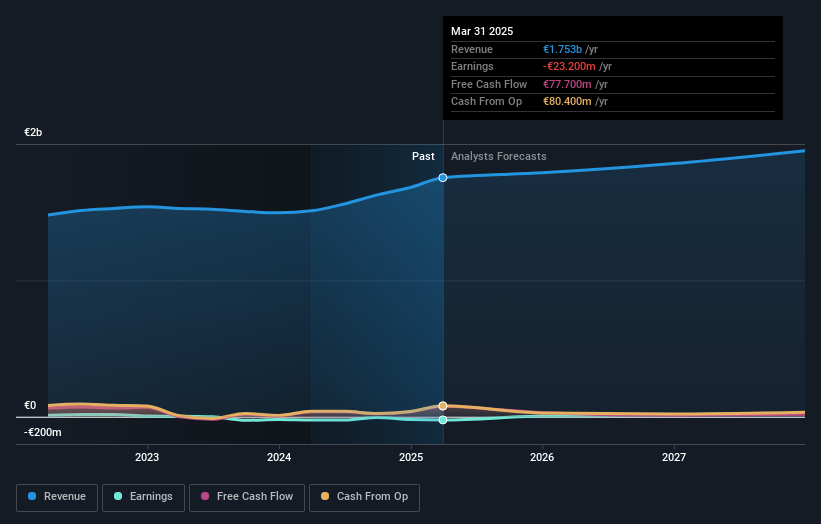
Task: Click the 'Revenue' row label in tooltip
Action: point(472,49)
